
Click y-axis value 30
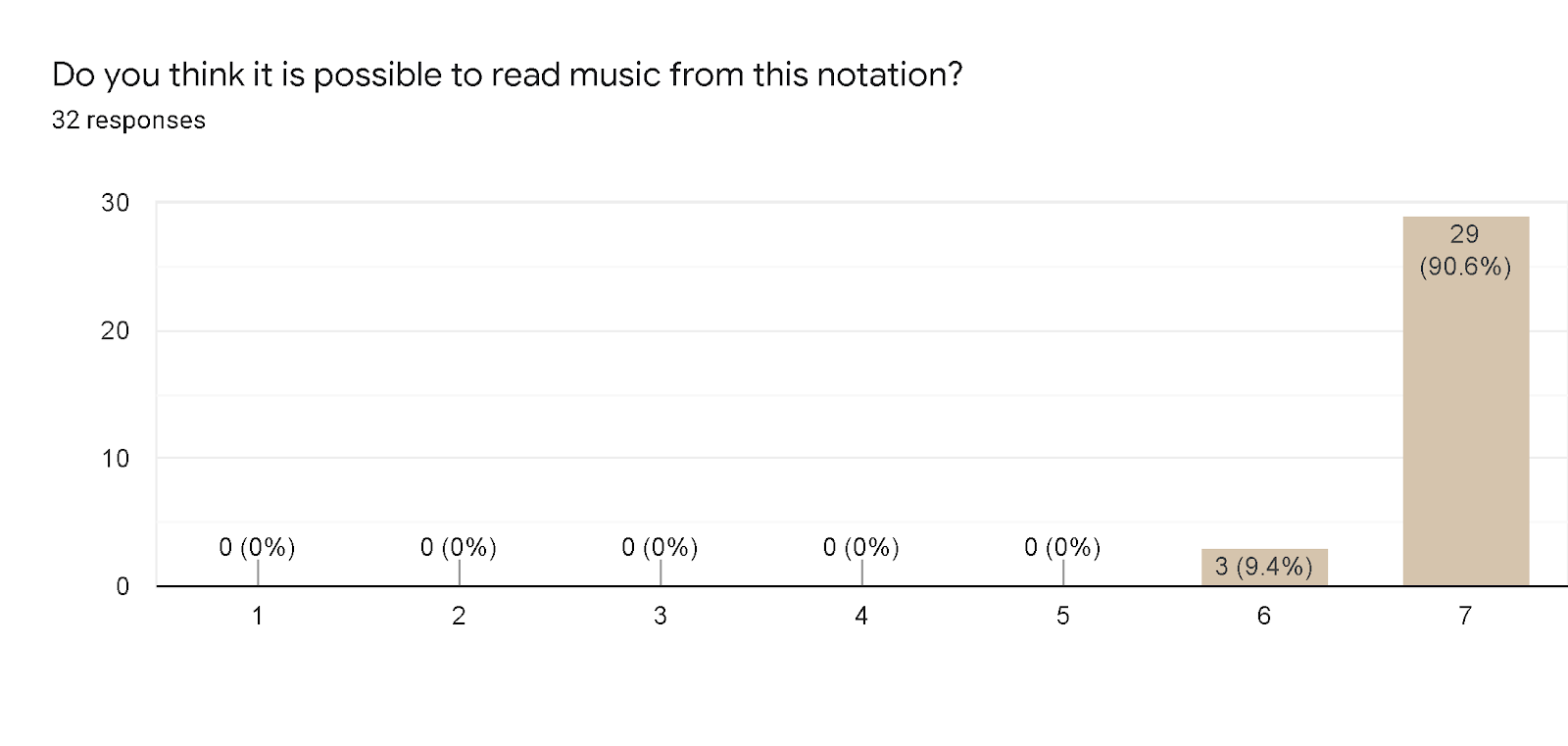pos(115,203)
